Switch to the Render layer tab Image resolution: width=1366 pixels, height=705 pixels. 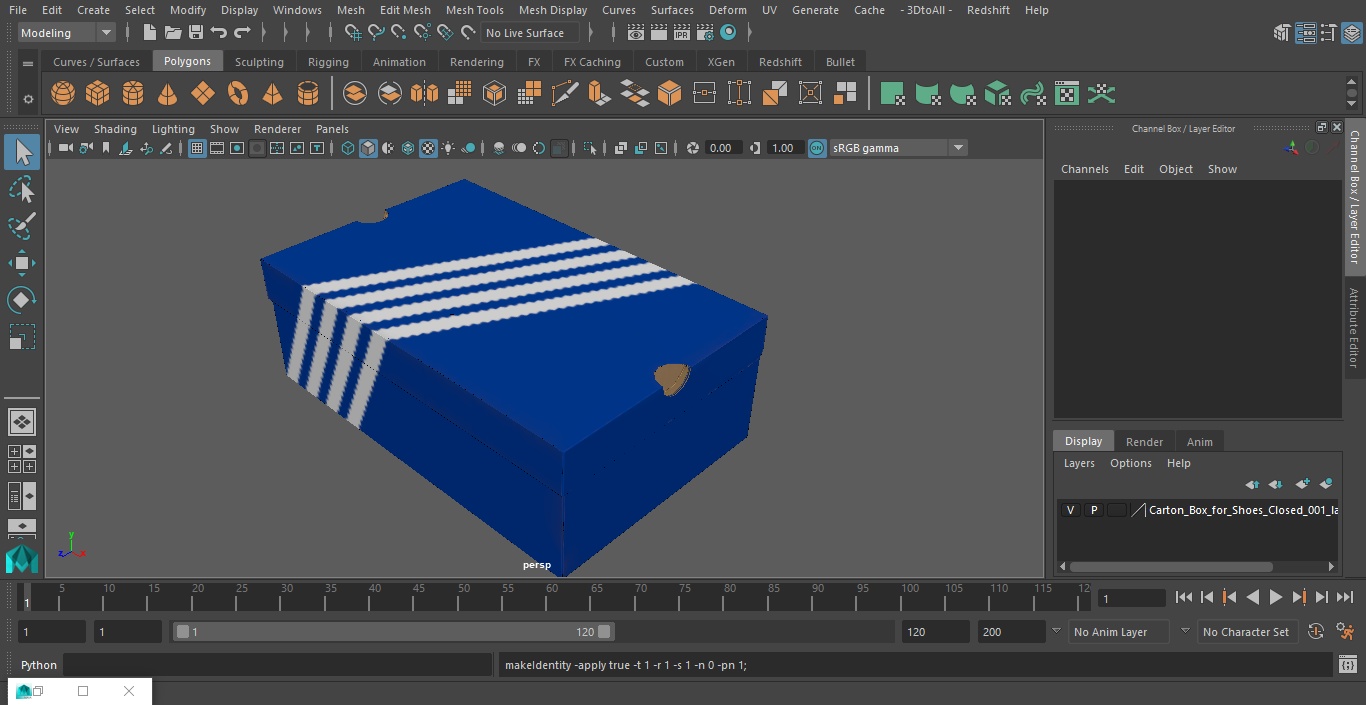click(1144, 442)
